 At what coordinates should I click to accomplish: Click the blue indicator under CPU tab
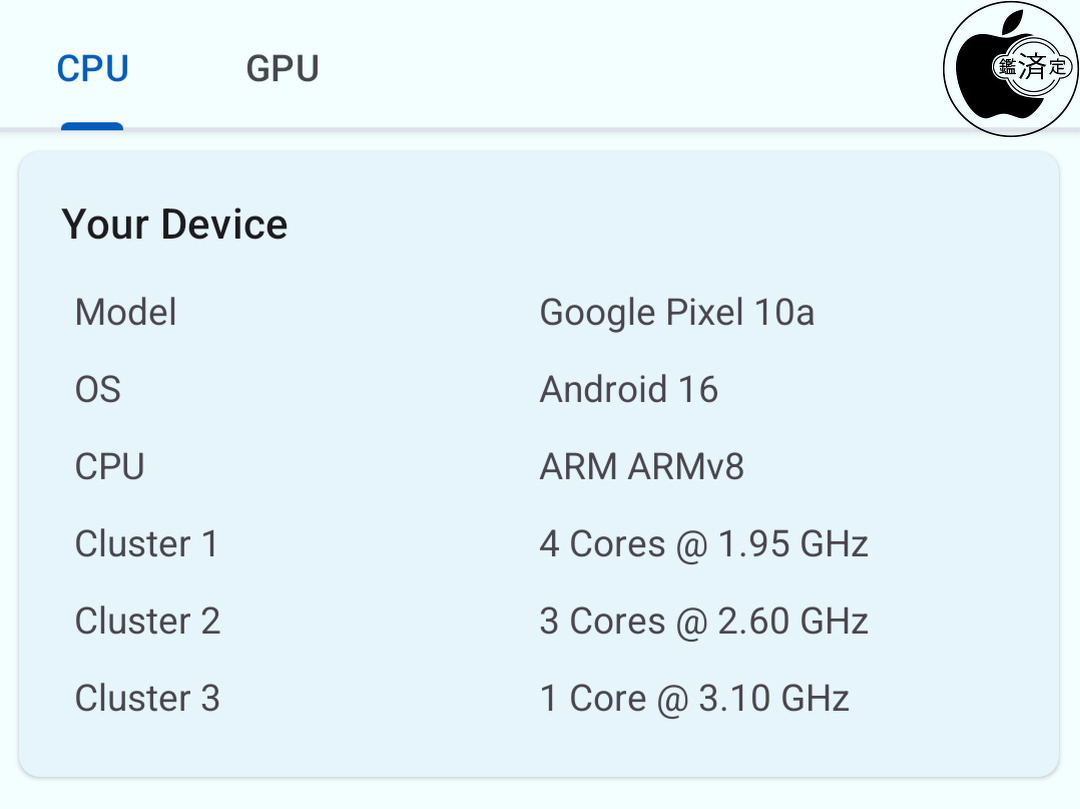point(92,126)
